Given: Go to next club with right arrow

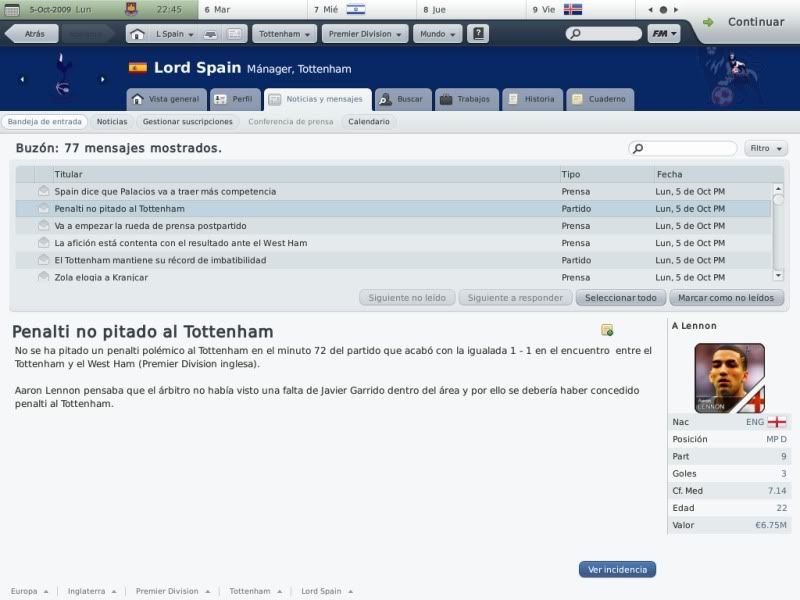Looking at the screenshot, I should pyautogui.click(x=103, y=79).
